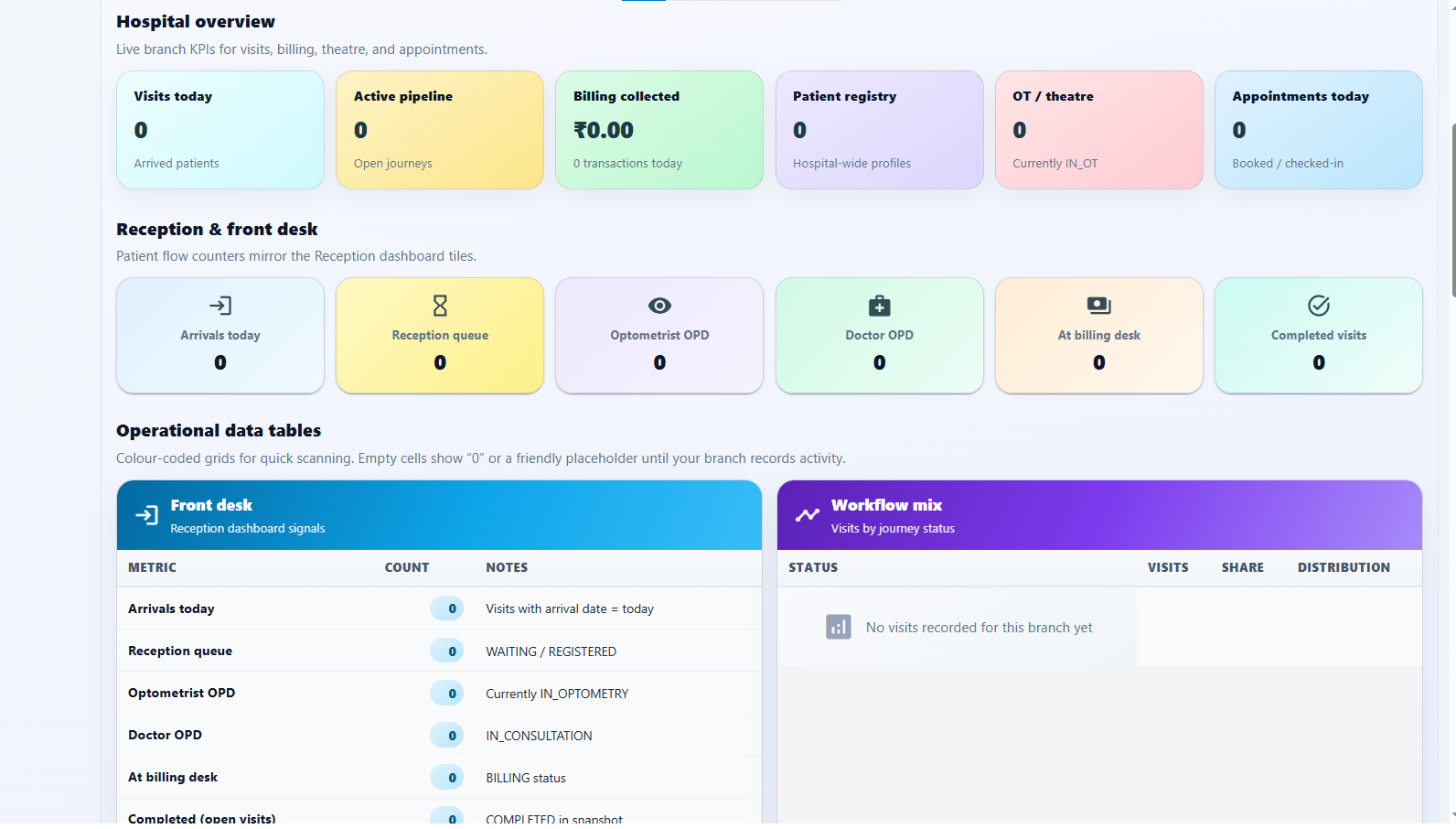Click the At billing desk table row metric
This screenshot has height=829, width=1456.
(x=173, y=777)
